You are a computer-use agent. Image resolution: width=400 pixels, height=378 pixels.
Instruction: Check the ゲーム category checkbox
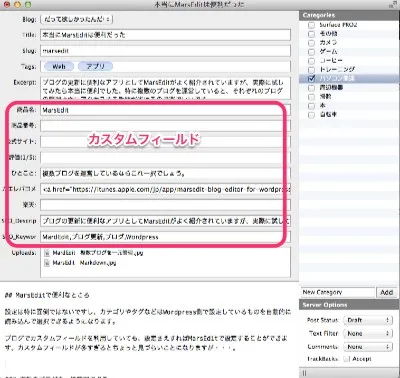click(x=311, y=52)
